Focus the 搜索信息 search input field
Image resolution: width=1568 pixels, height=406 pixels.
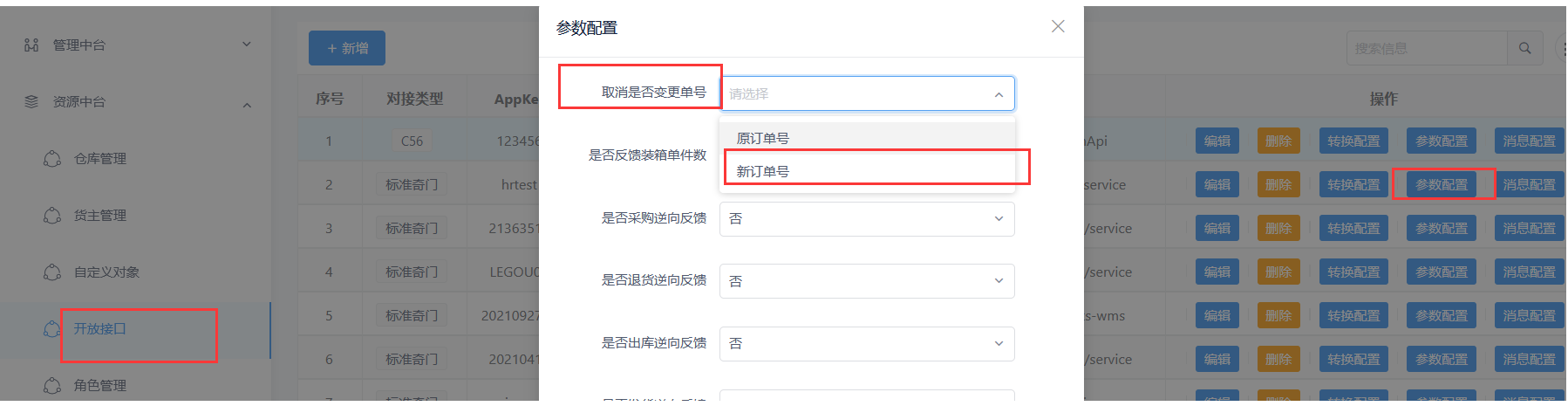pyautogui.click(x=1428, y=48)
